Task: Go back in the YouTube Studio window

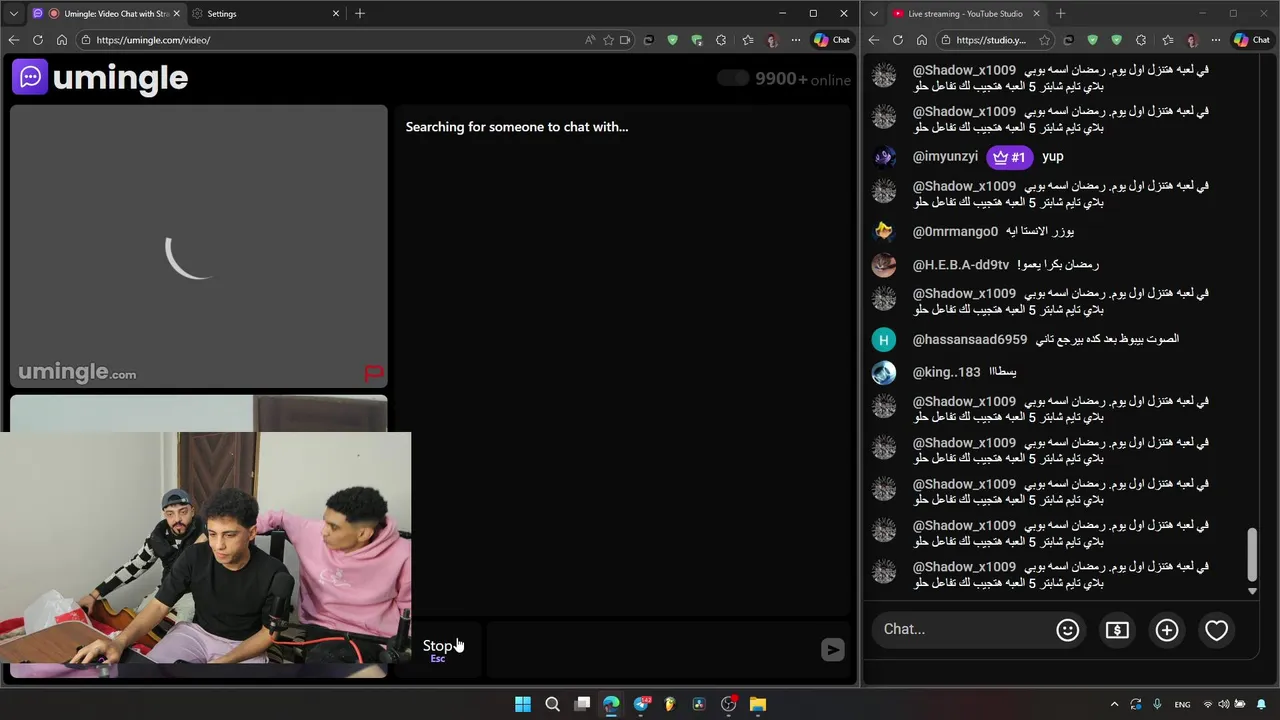Action: click(x=874, y=40)
